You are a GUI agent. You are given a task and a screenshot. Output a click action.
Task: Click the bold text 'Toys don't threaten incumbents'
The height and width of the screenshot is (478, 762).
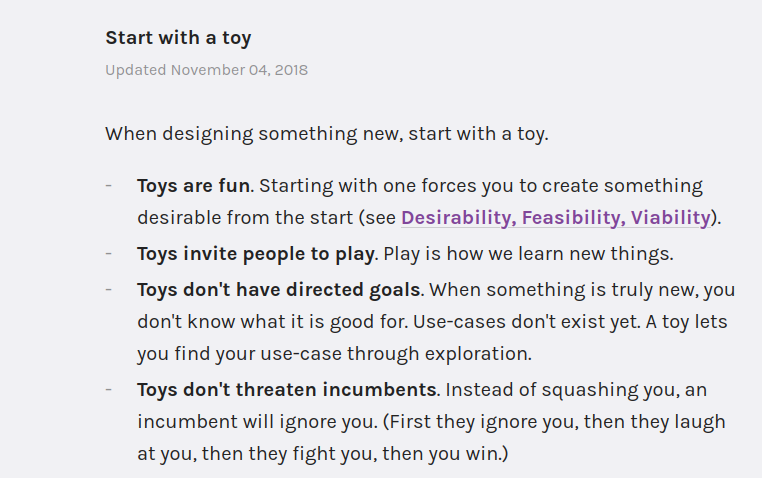(x=286, y=390)
